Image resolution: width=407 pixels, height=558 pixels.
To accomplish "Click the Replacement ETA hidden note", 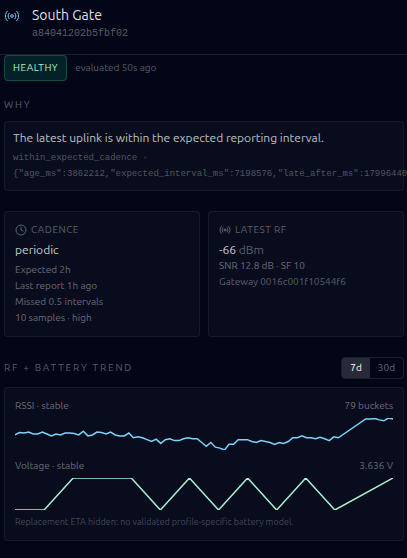I will [154, 522].
